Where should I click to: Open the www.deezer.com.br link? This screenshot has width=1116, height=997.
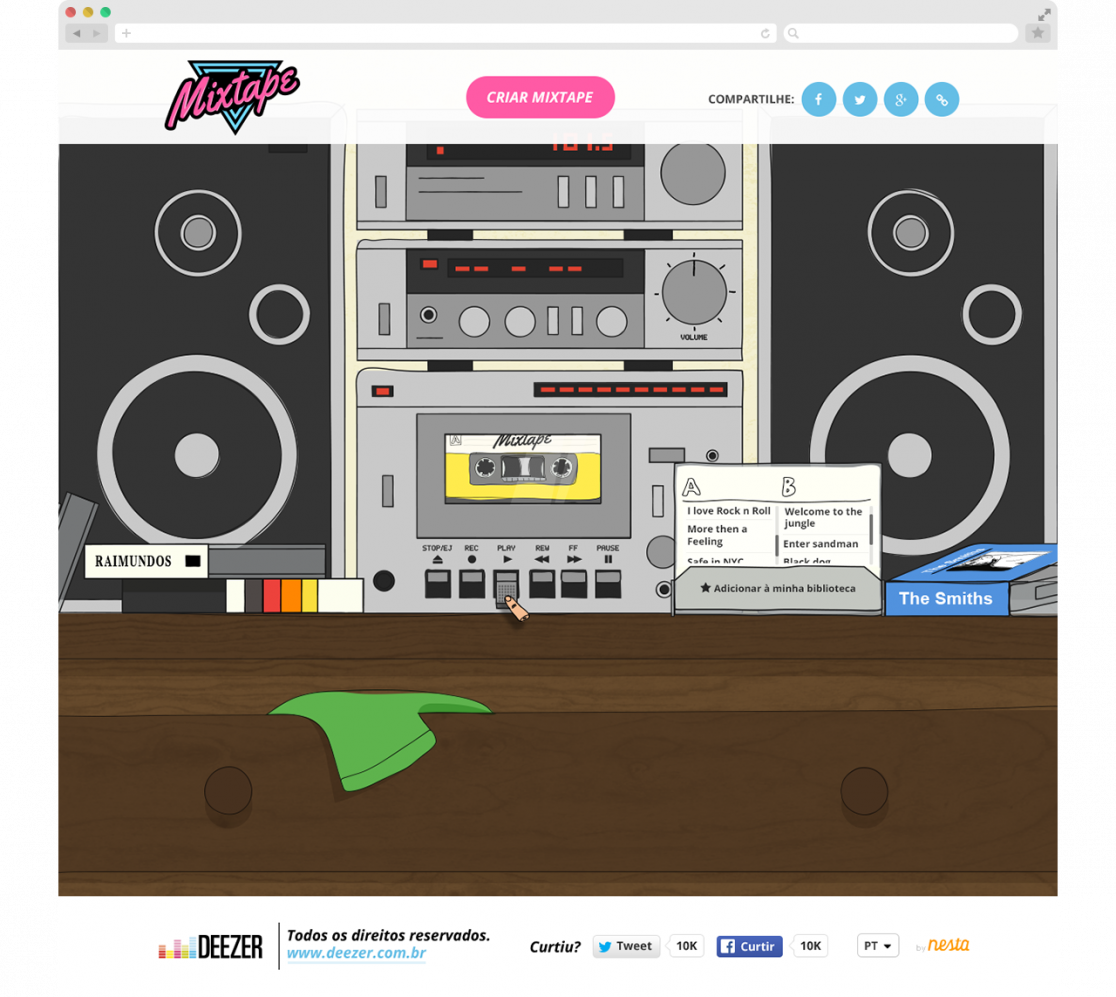tap(356, 951)
